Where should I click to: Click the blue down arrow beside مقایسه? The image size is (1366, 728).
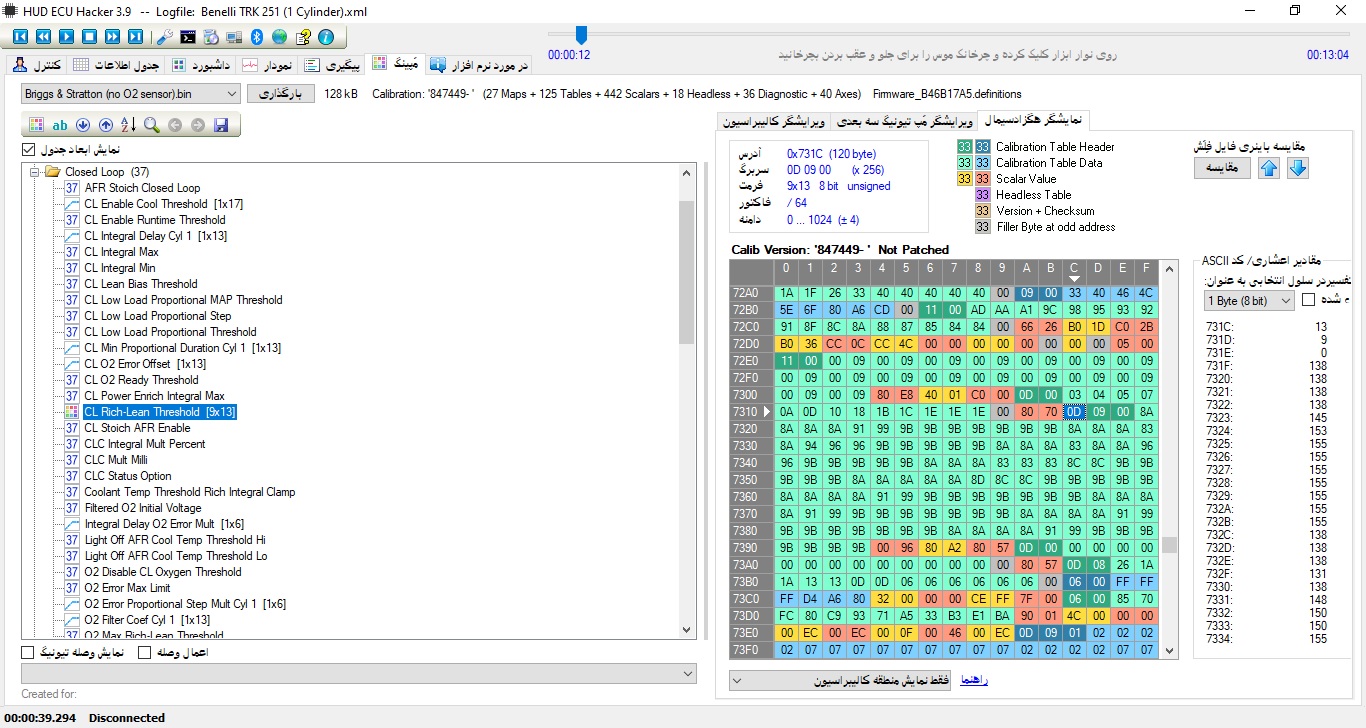tap(1298, 168)
